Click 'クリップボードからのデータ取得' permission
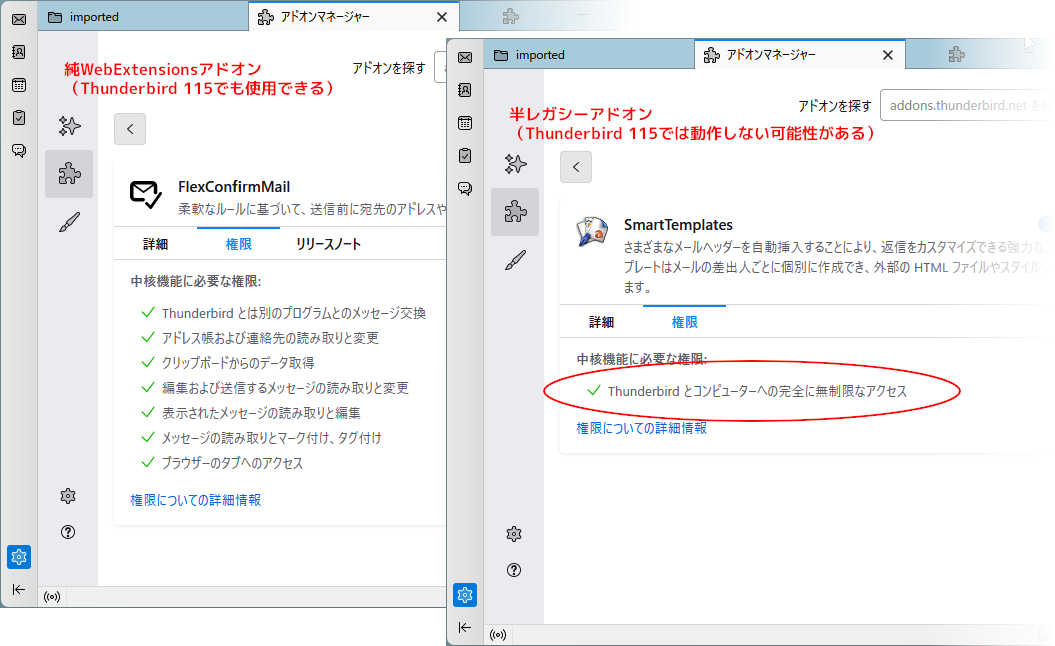This screenshot has height=646, width=1055. coord(238,363)
